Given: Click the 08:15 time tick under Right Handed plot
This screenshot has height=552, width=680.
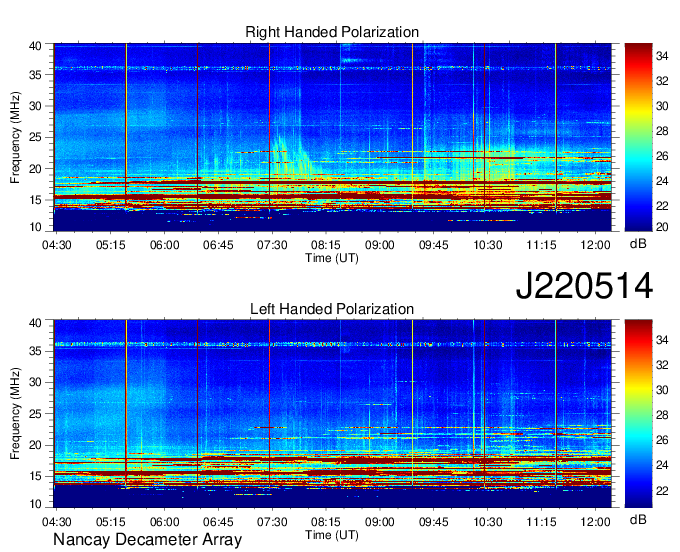Looking at the screenshot, I should (x=326, y=245).
